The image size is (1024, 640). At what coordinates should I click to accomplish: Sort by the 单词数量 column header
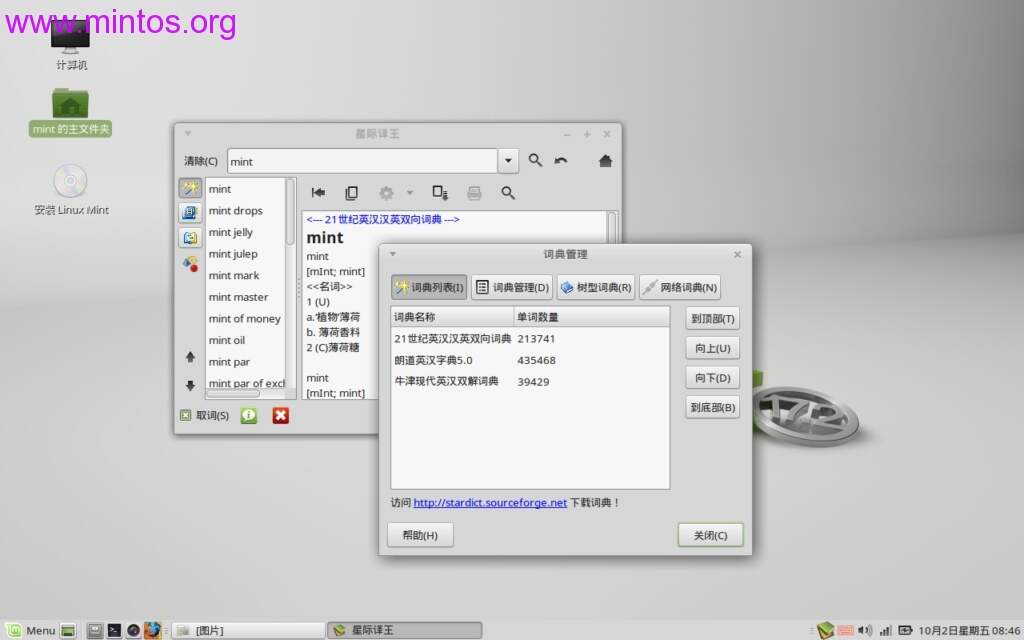click(591, 317)
